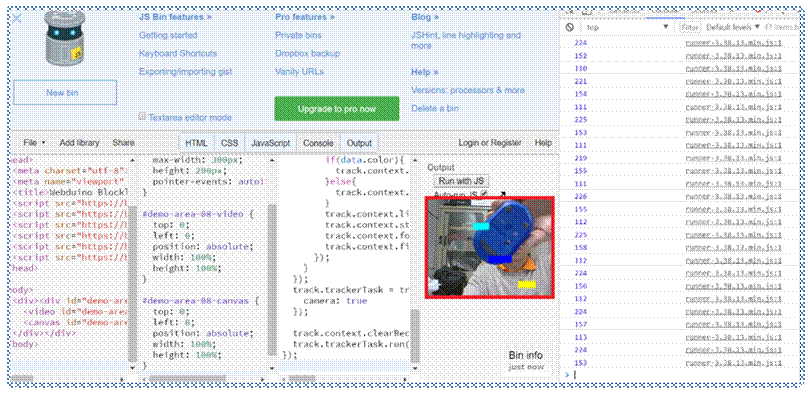Open the Blog » heading link

pos(425,17)
